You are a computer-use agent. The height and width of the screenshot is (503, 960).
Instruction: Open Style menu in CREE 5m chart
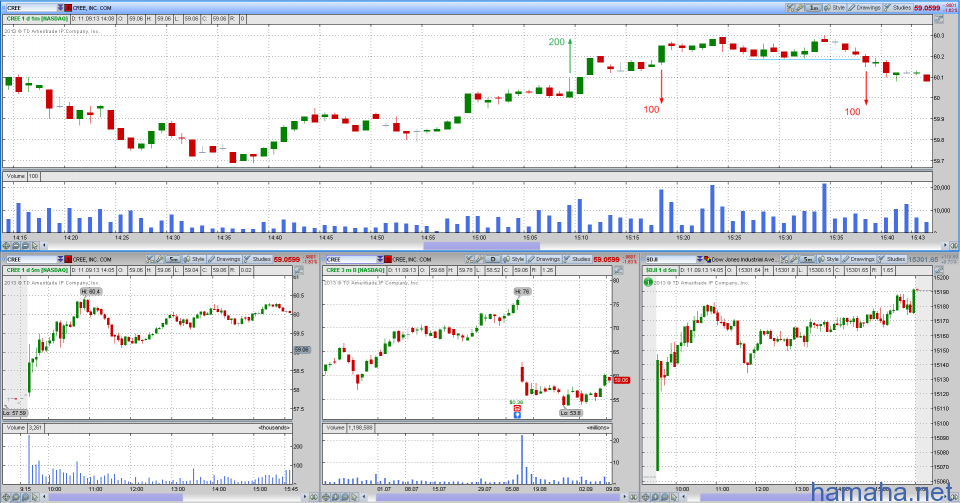click(x=195, y=259)
